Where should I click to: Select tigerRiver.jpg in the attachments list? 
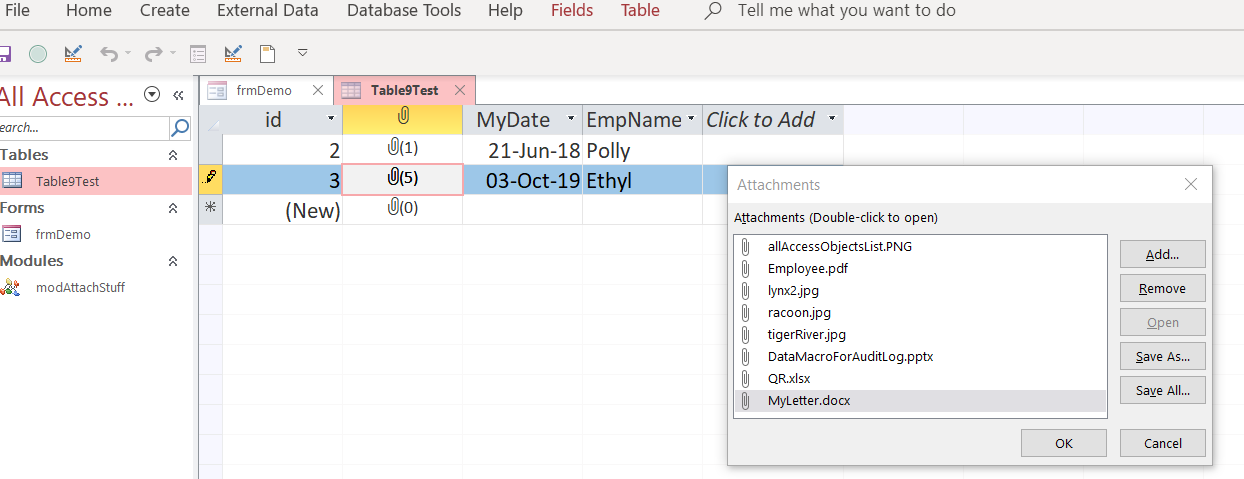point(920,334)
